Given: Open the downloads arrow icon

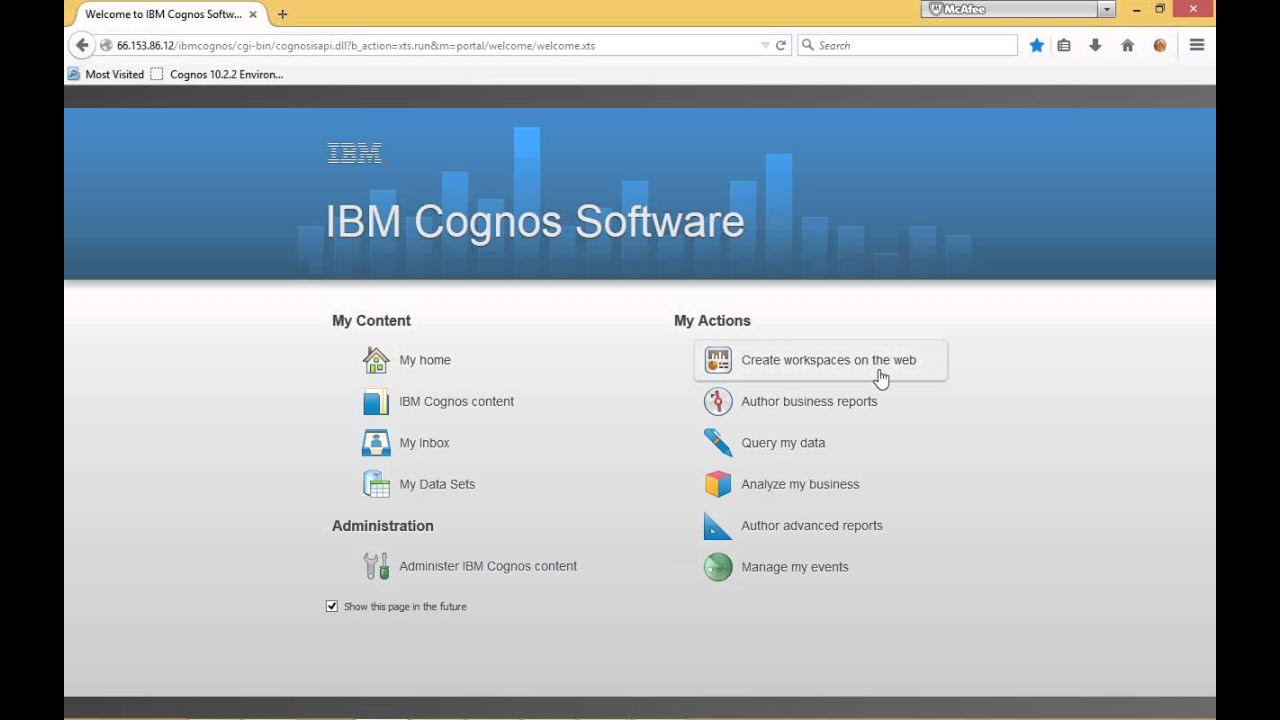Looking at the screenshot, I should click(x=1095, y=45).
